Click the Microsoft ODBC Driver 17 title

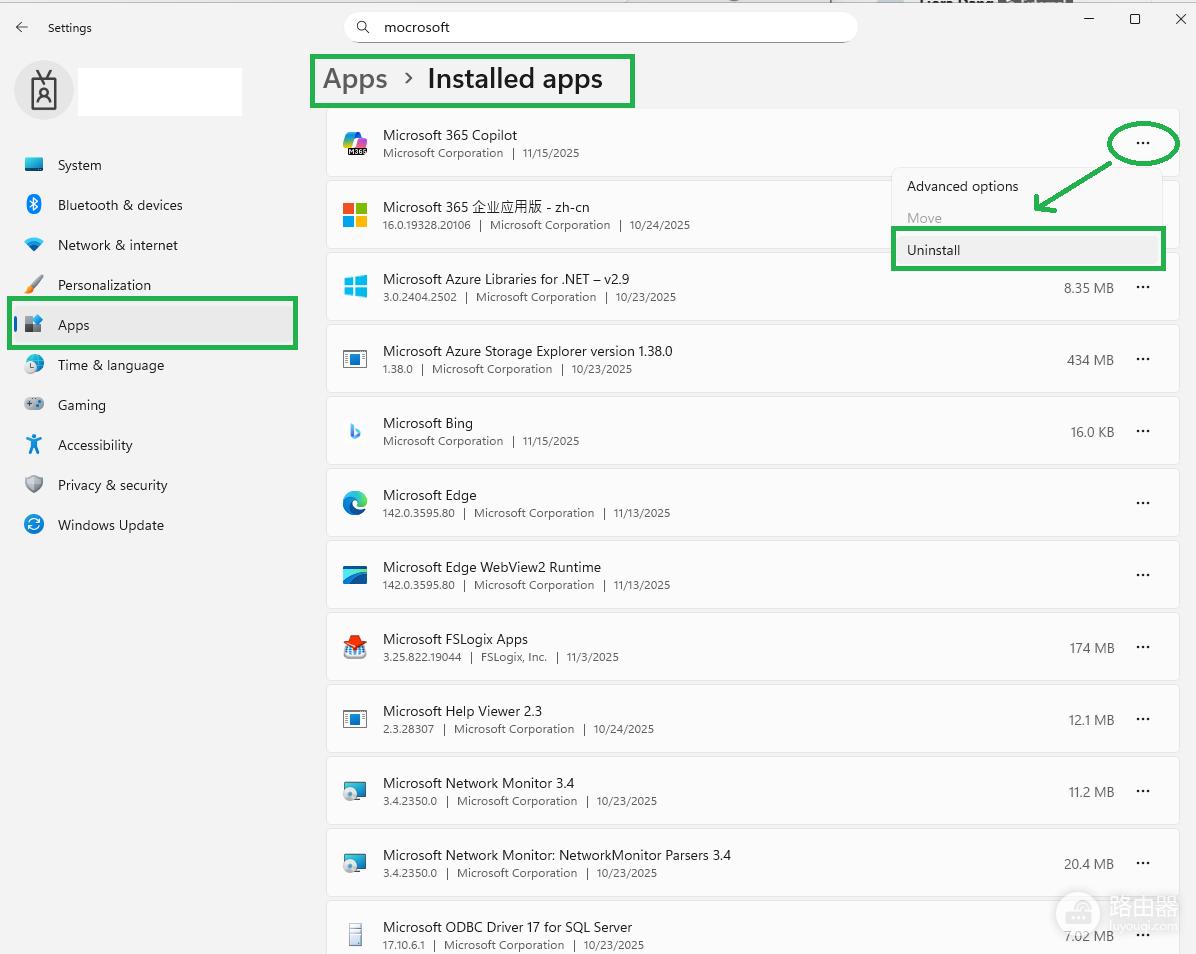click(x=507, y=927)
